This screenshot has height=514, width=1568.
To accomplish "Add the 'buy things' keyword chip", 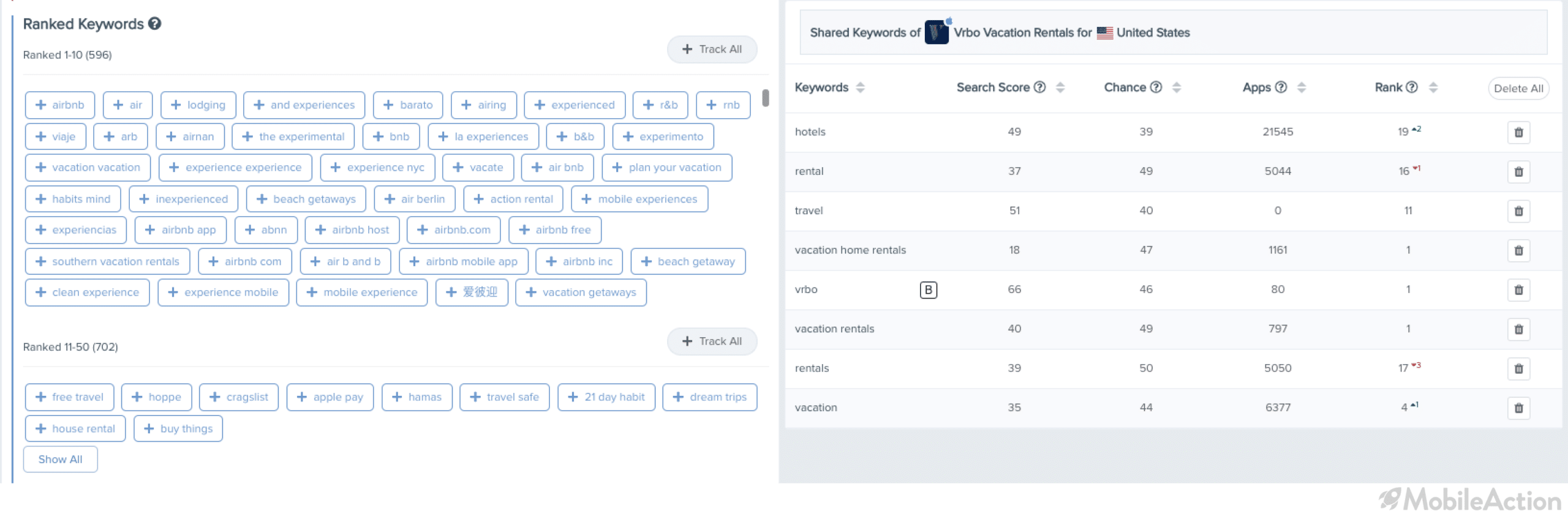I will (178, 428).
